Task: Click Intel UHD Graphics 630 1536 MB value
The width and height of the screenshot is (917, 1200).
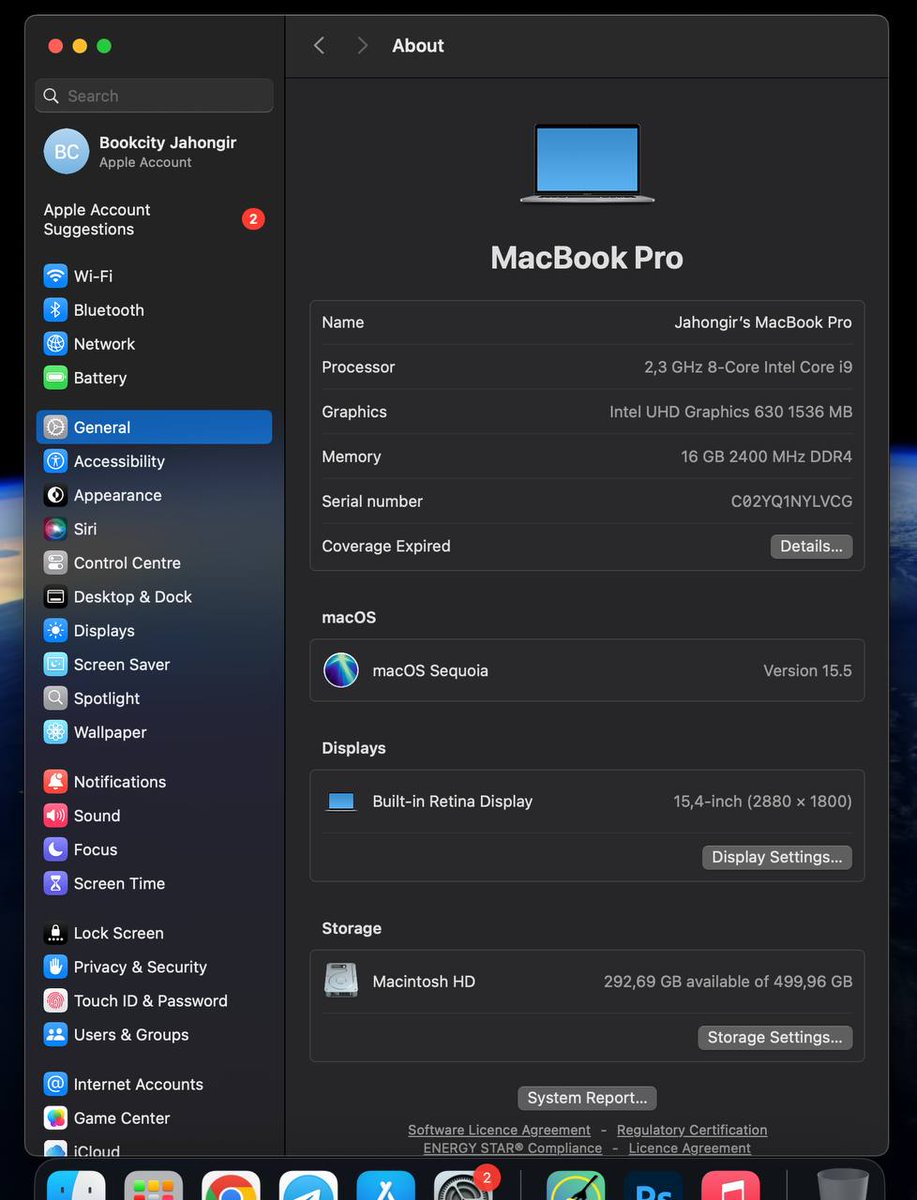Action: pyautogui.click(x=731, y=412)
